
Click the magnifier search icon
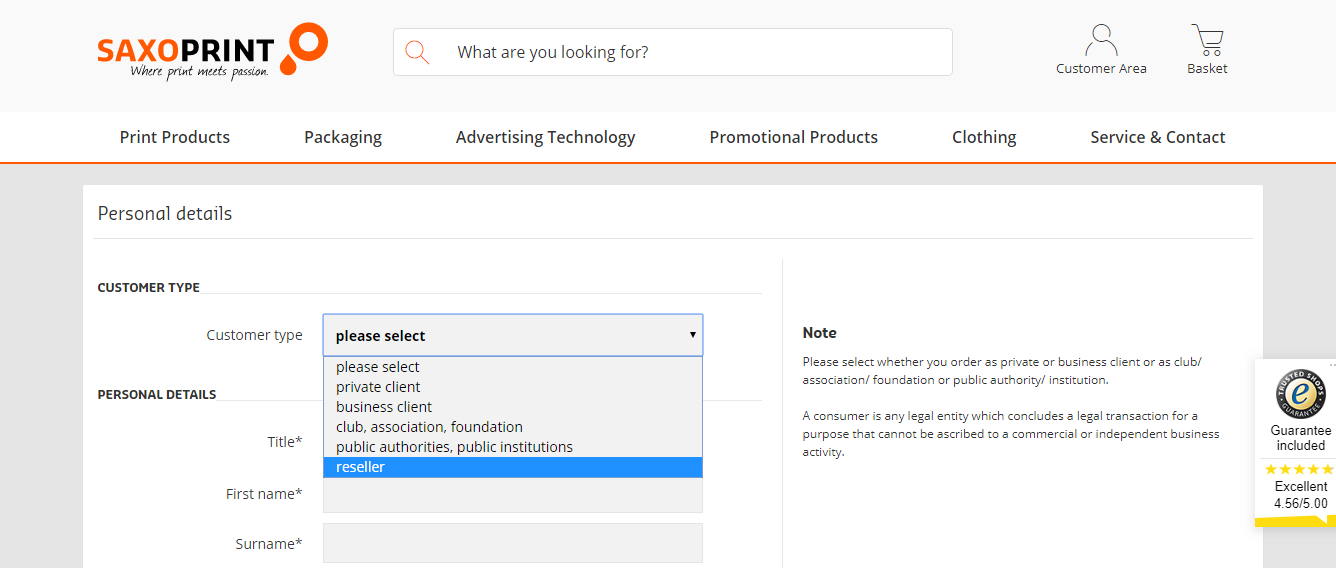click(417, 52)
